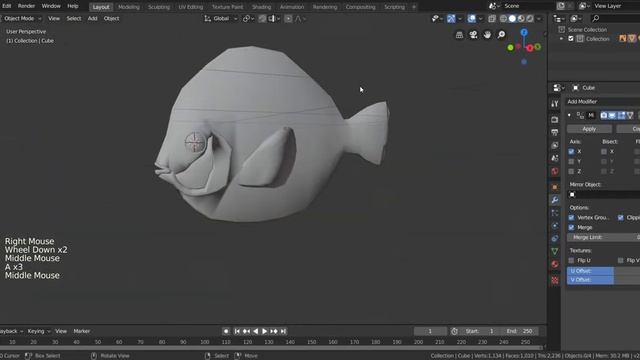This screenshot has height=360, width=640.
Task: Toggle snapping magnet icon
Action: pyautogui.click(x=262, y=18)
